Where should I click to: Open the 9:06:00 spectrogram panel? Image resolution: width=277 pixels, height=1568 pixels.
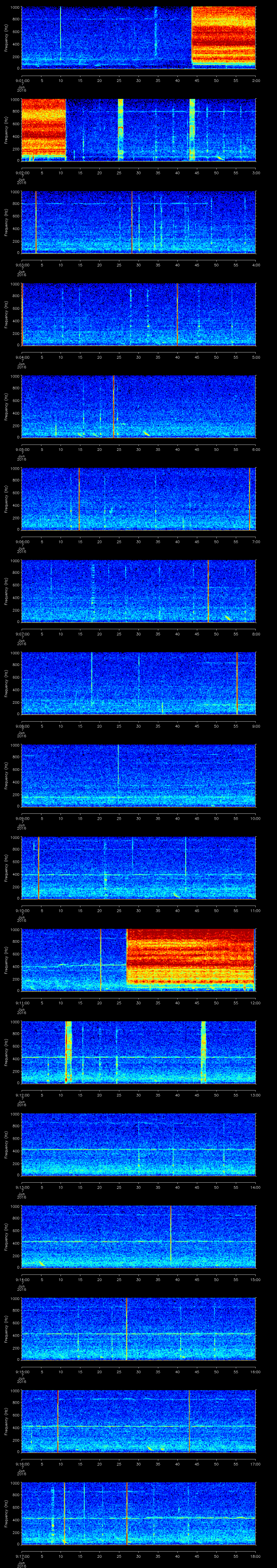(138, 499)
